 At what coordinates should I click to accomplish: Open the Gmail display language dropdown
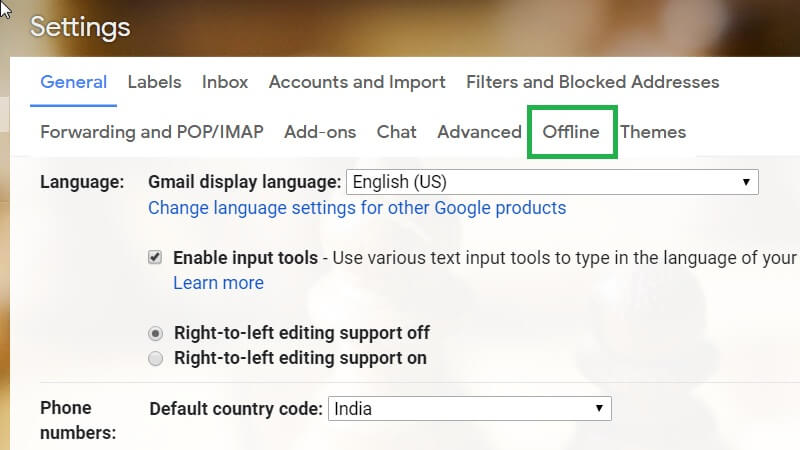tap(552, 182)
